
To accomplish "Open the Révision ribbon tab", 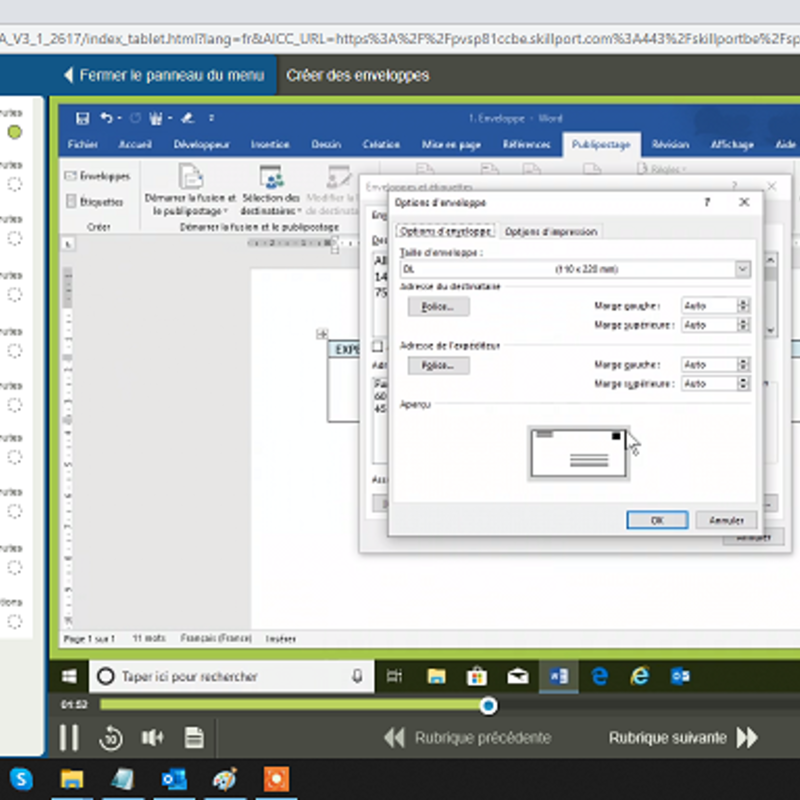I will 670,144.
